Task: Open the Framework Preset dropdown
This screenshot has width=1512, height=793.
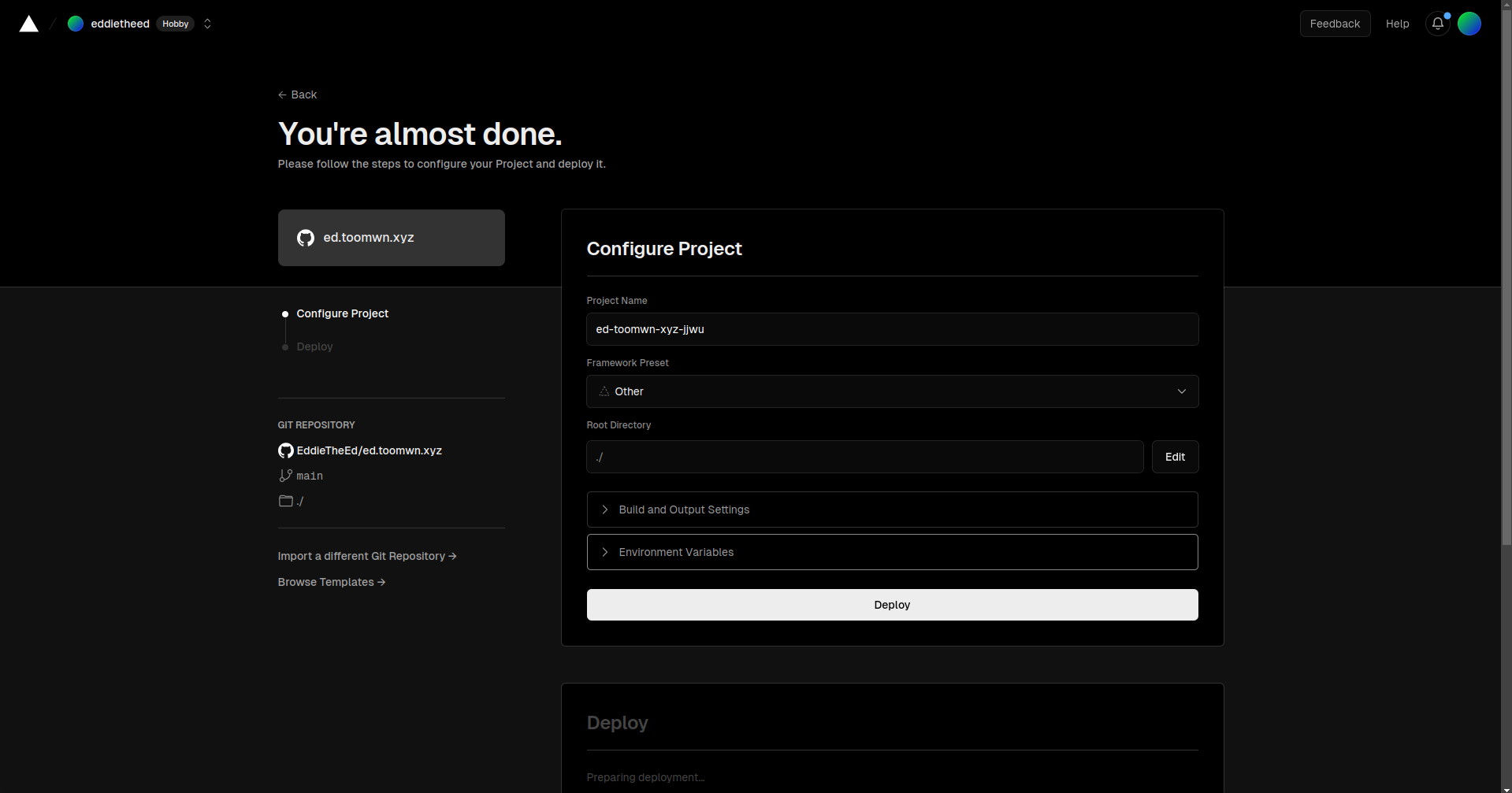Action: pyautogui.click(x=892, y=391)
